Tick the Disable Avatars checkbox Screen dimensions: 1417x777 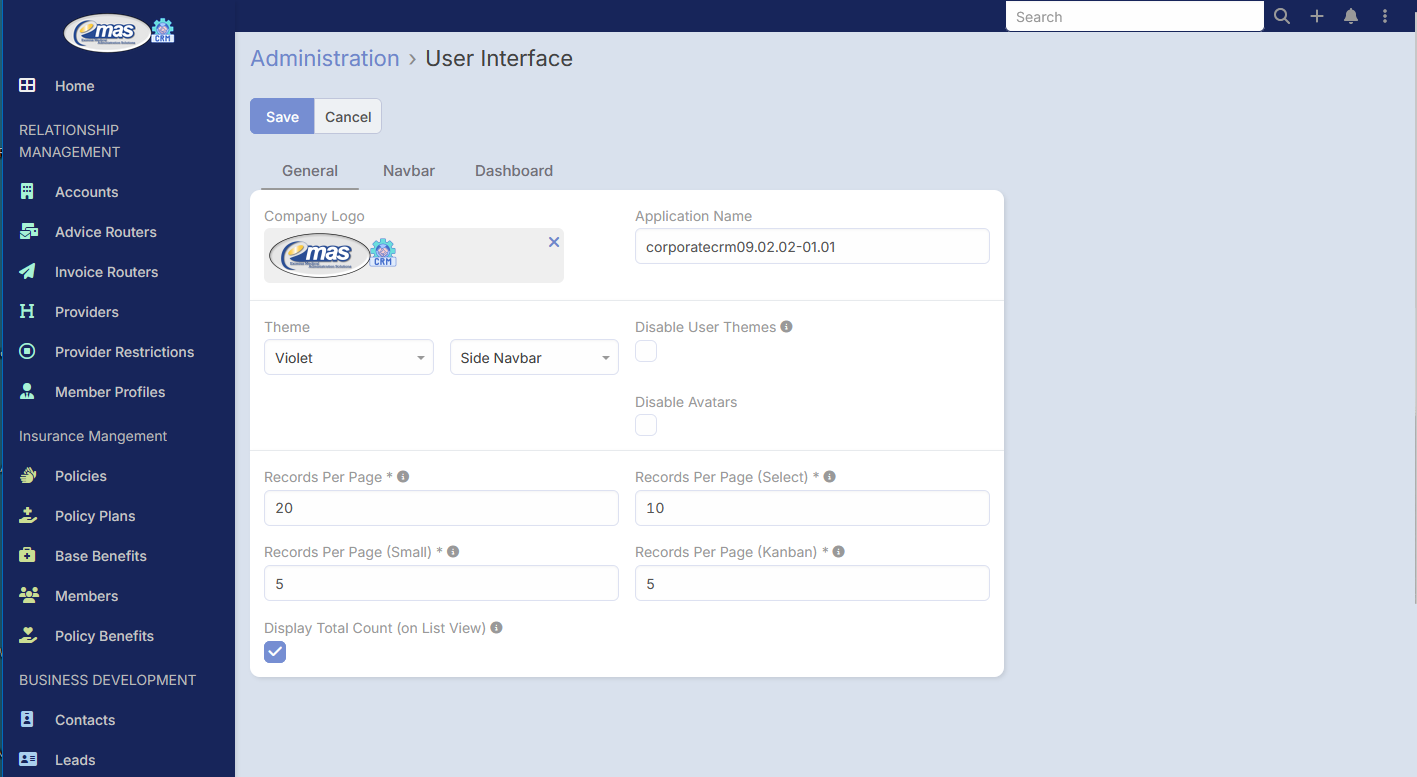pyautogui.click(x=646, y=425)
